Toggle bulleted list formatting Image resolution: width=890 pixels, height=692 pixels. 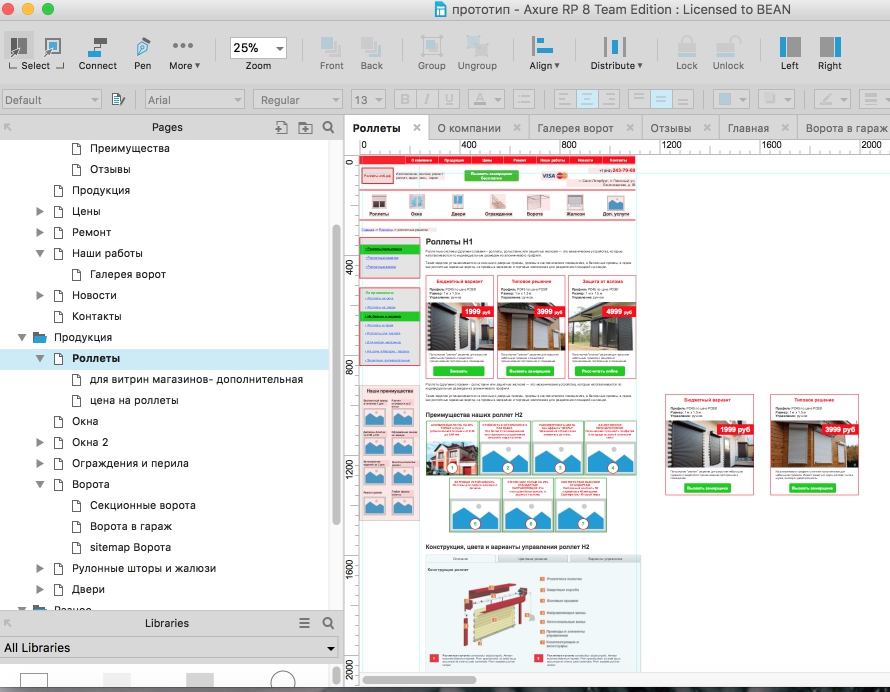tap(523, 100)
